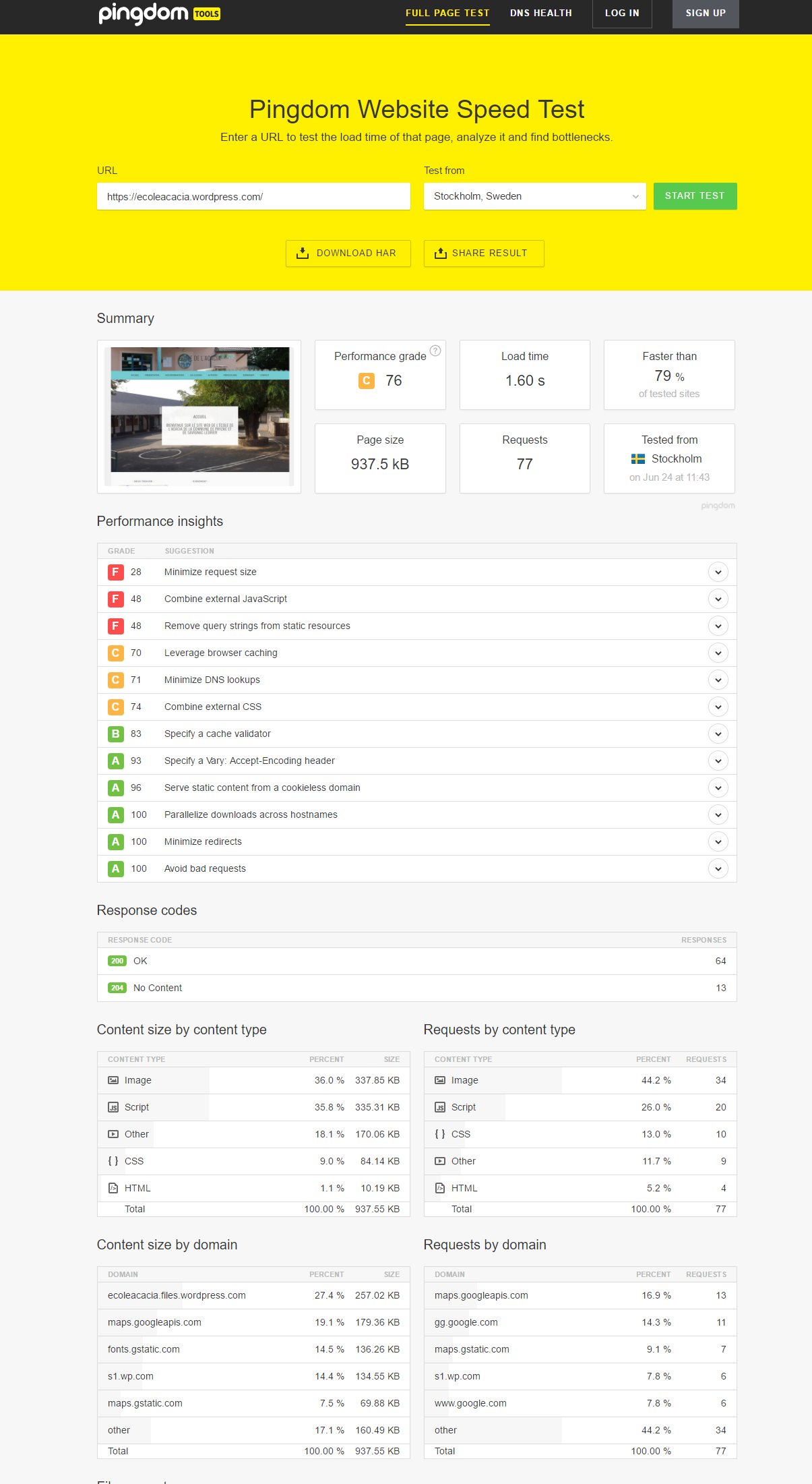
Task: Click the 337.85 KB image size value
Action: 377,1080
